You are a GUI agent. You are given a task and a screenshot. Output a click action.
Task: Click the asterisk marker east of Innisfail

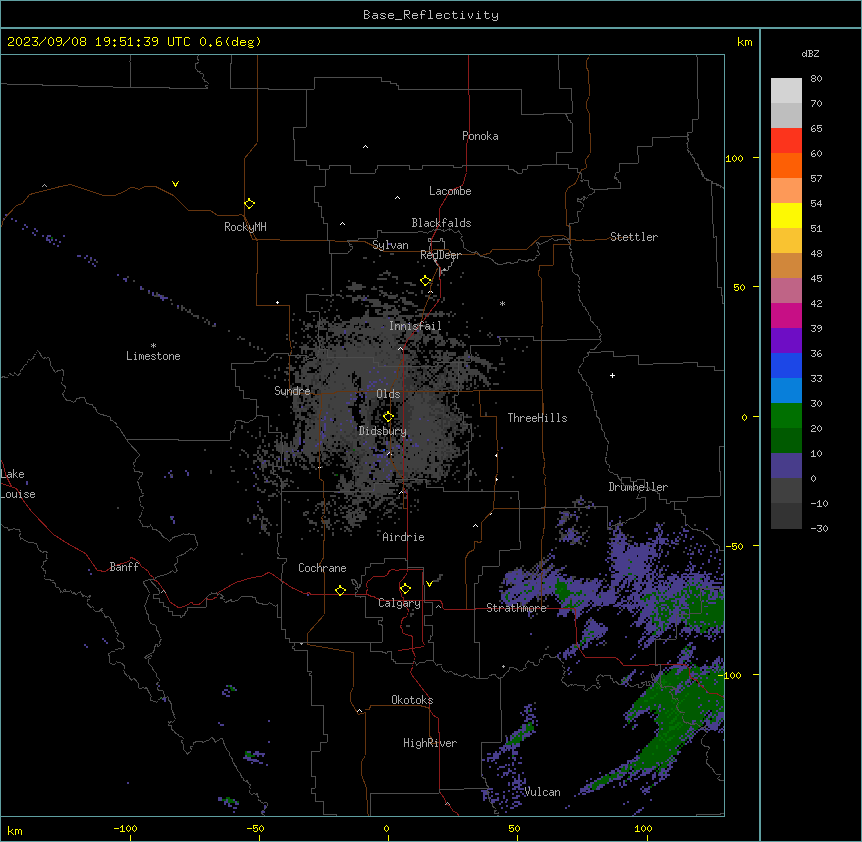(502, 303)
